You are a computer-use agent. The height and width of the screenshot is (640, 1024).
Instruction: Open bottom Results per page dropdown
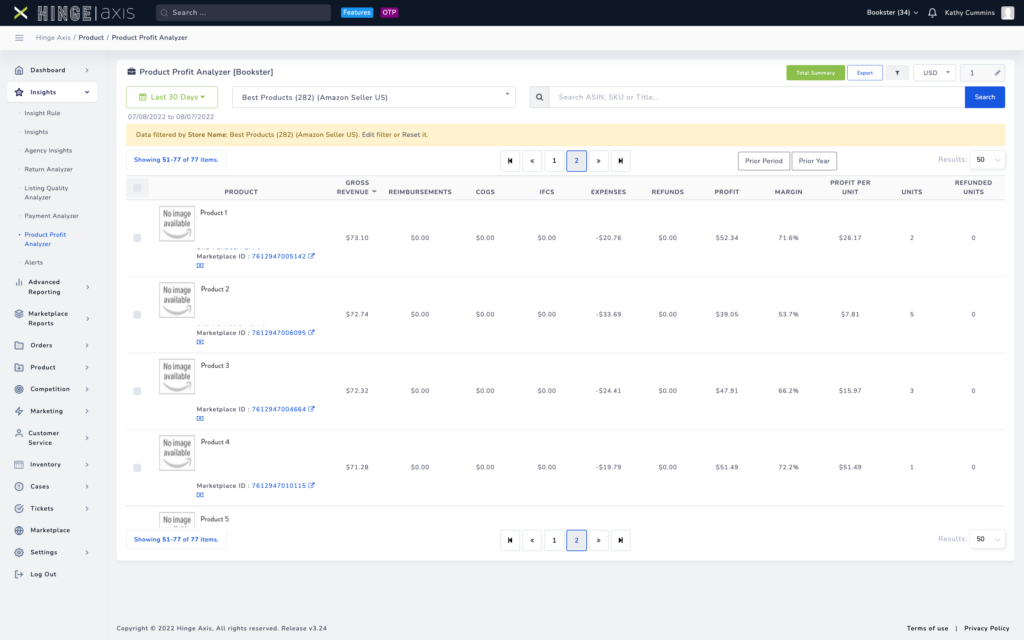click(x=987, y=539)
